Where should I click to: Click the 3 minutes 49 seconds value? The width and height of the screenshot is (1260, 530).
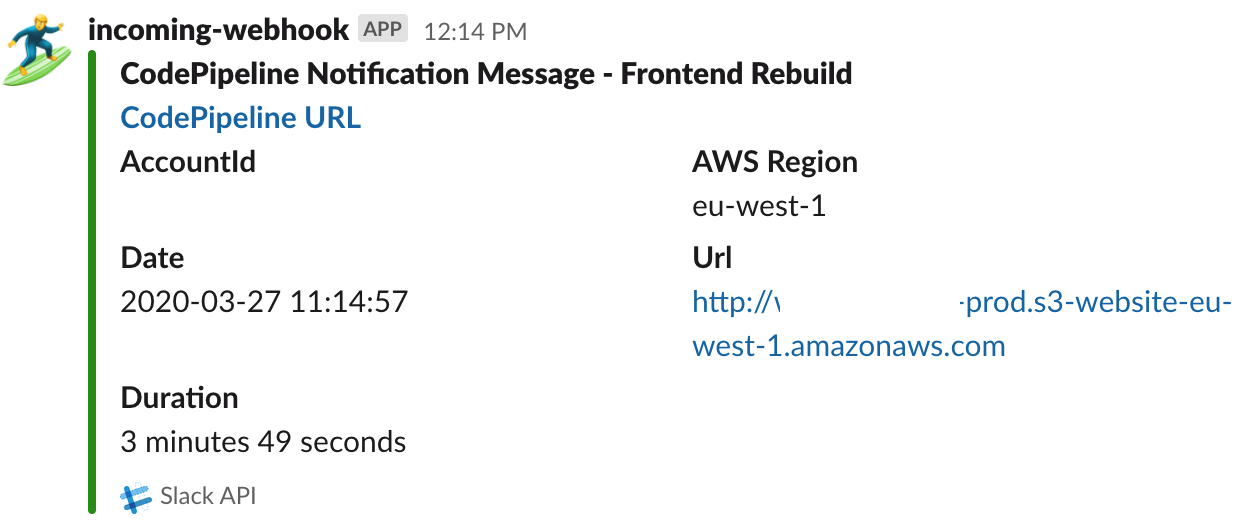click(263, 442)
